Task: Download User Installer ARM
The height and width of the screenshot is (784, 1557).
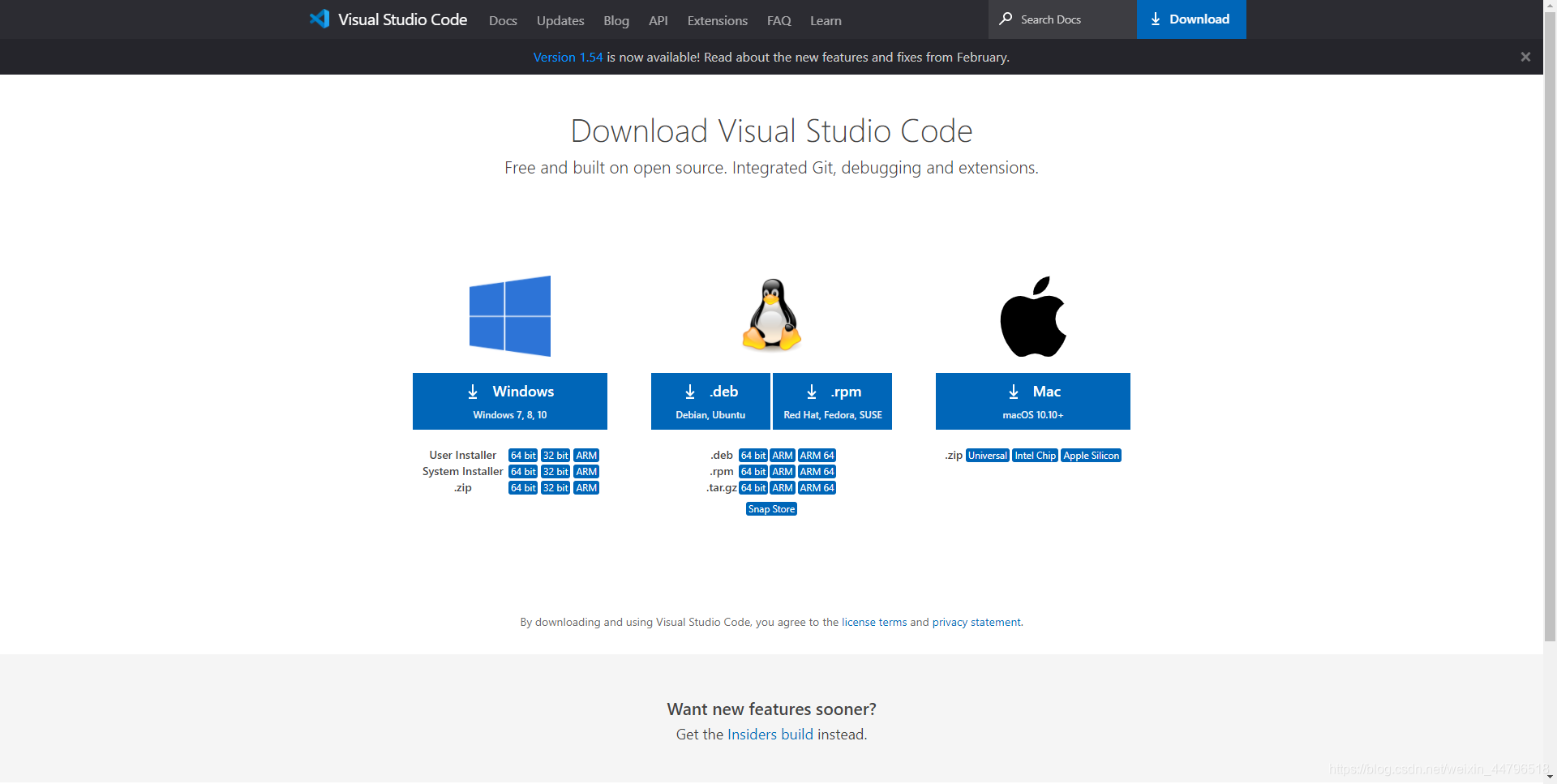Action: 586,456
